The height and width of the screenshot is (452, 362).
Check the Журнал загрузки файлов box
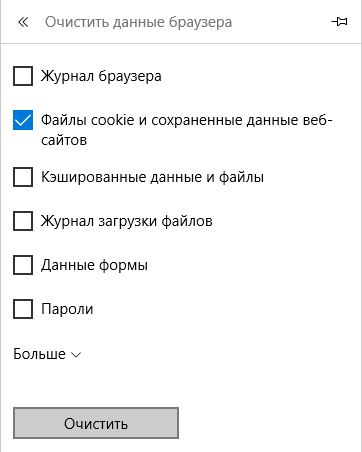pyautogui.click(x=23, y=221)
